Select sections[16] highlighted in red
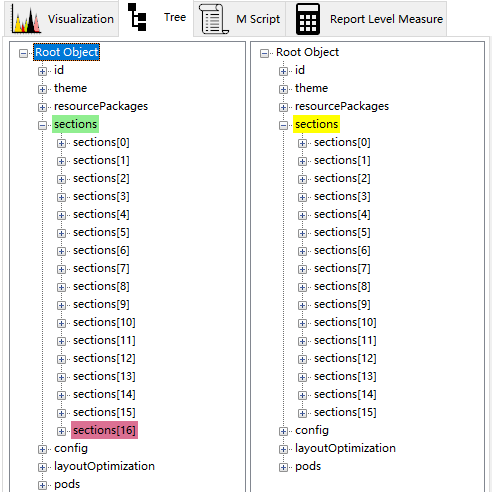Image resolution: width=495 pixels, height=492 pixels. click(104, 430)
